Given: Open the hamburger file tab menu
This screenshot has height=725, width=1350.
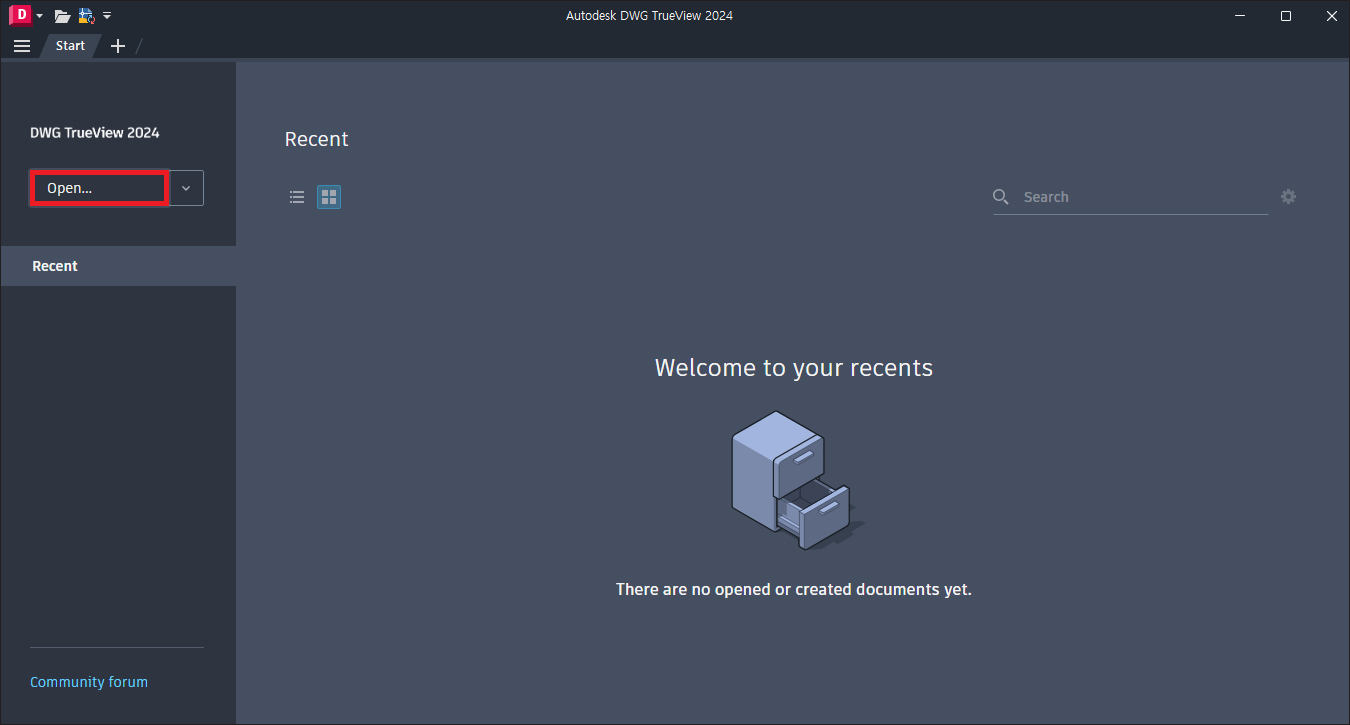Looking at the screenshot, I should pyautogui.click(x=22, y=46).
